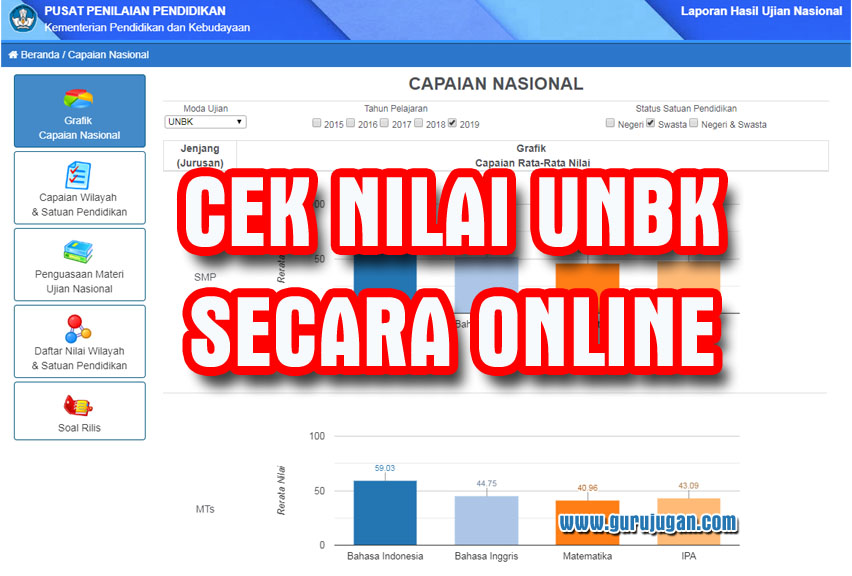
Task: Open the Capaian Wilayah checklist icon
Action: pyautogui.click(x=78, y=175)
